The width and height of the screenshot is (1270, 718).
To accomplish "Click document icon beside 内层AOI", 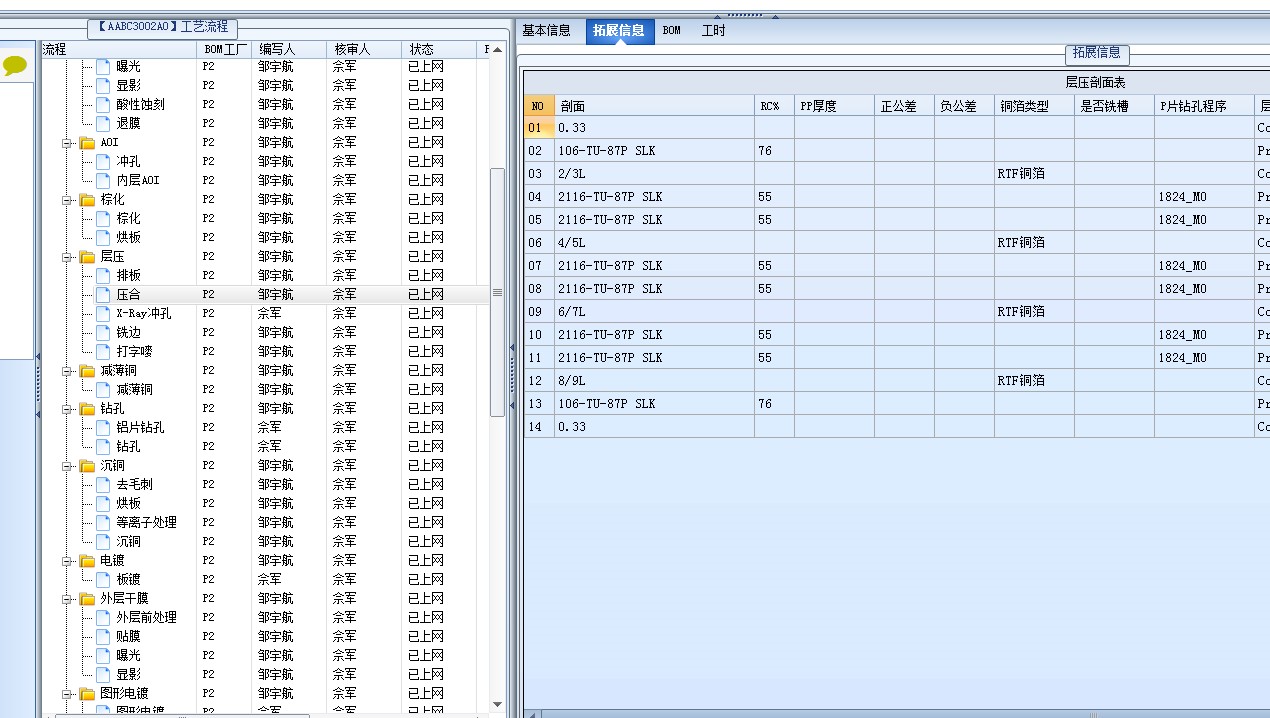I will (x=103, y=181).
